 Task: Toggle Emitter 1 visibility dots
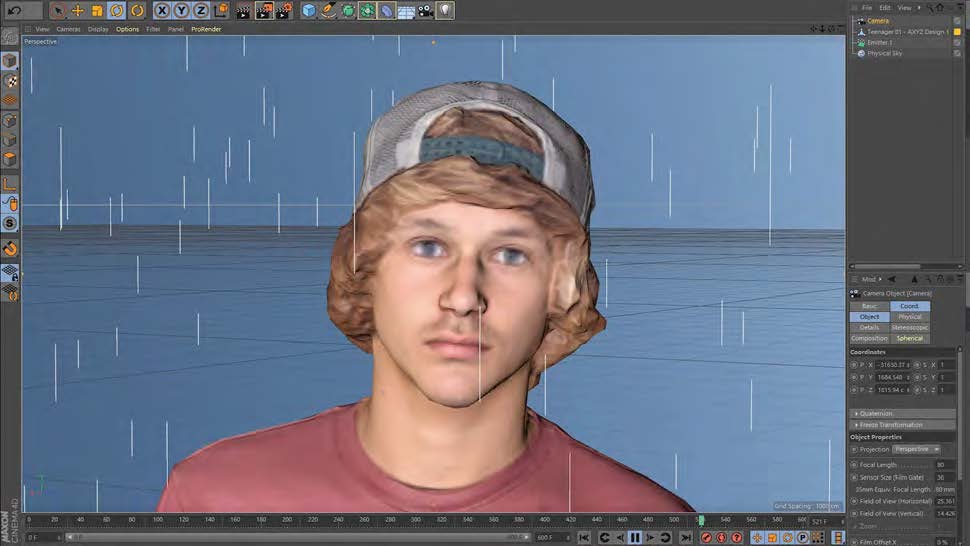(957, 43)
